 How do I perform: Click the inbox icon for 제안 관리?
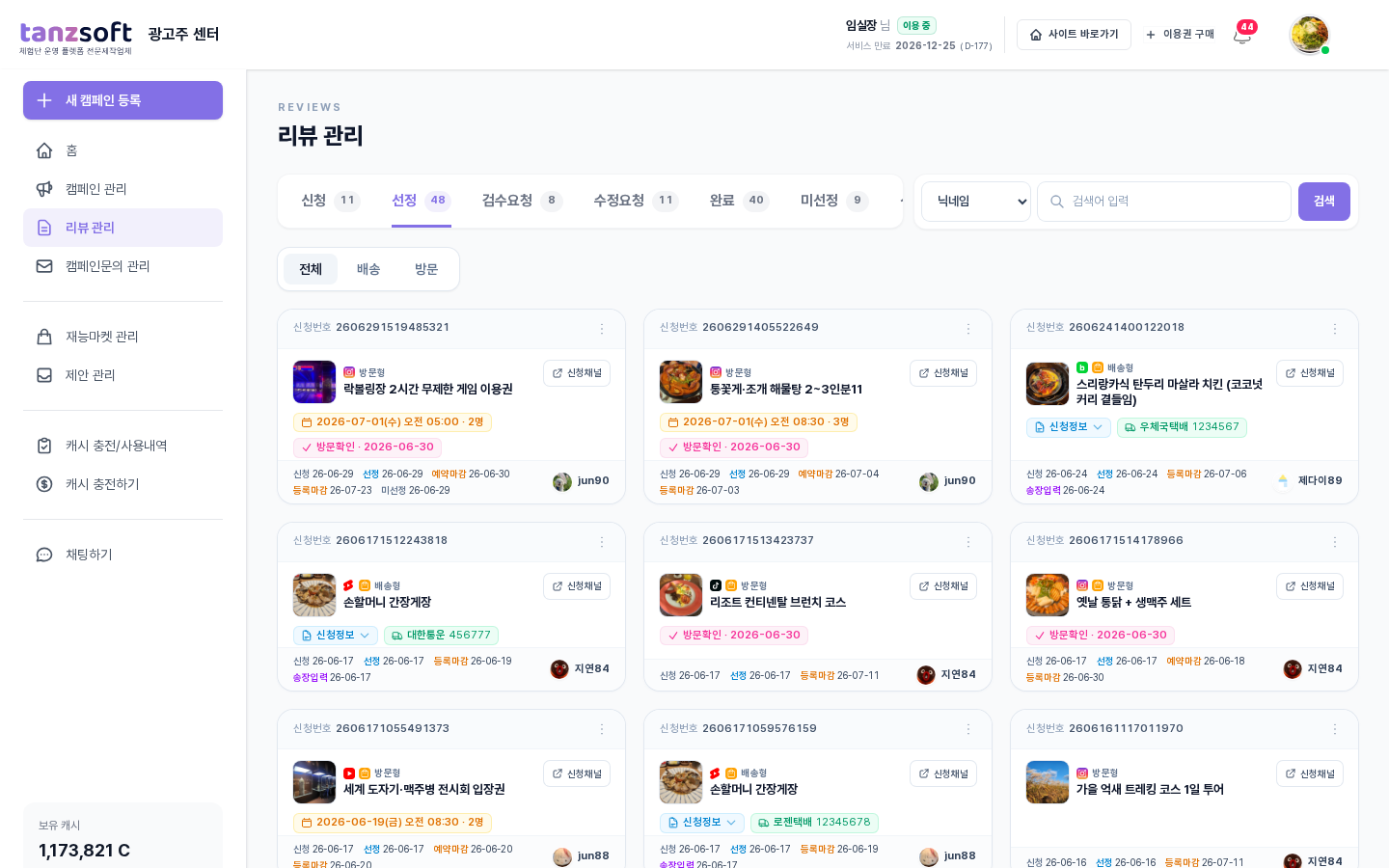(x=44, y=375)
